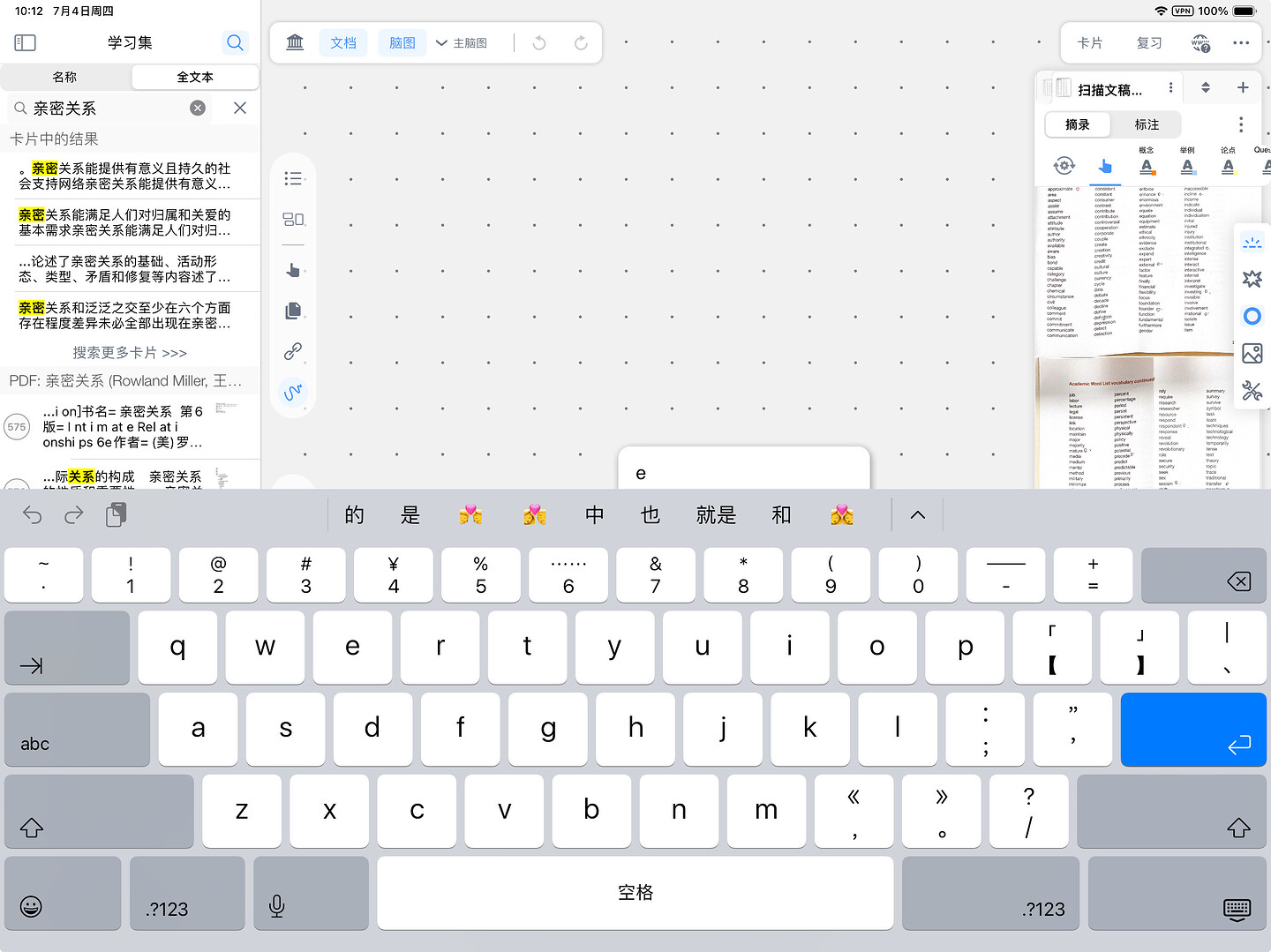Open the 扫描文稿 three-dot options
This screenshot has width=1271, height=952.
pyautogui.click(x=1171, y=87)
